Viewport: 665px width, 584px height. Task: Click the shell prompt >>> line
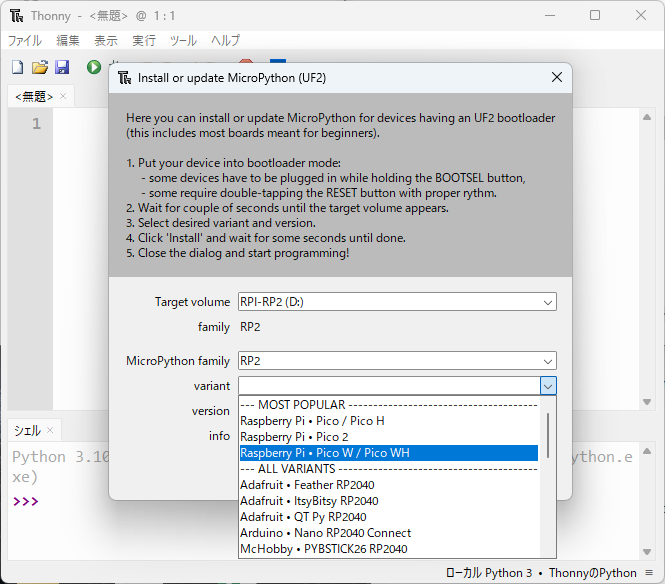click(26, 501)
